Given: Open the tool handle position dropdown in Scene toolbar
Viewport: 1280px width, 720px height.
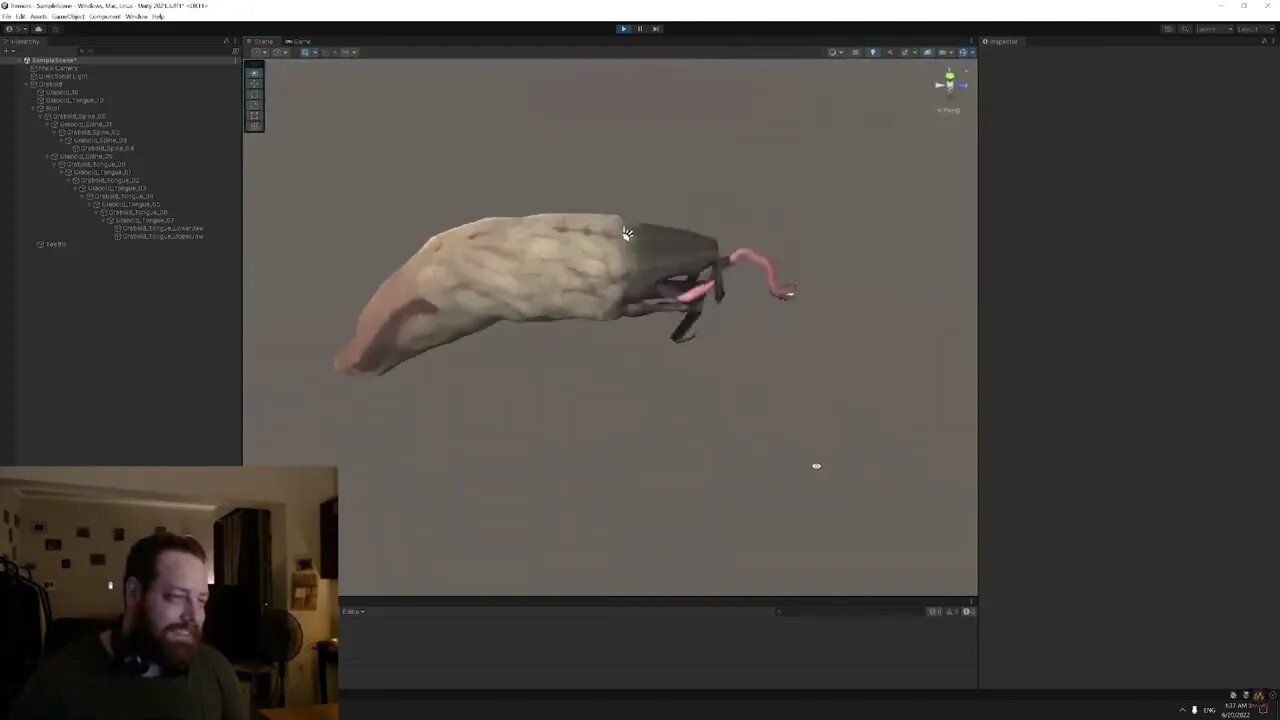Looking at the screenshot, I should click(x=261, y=52).
